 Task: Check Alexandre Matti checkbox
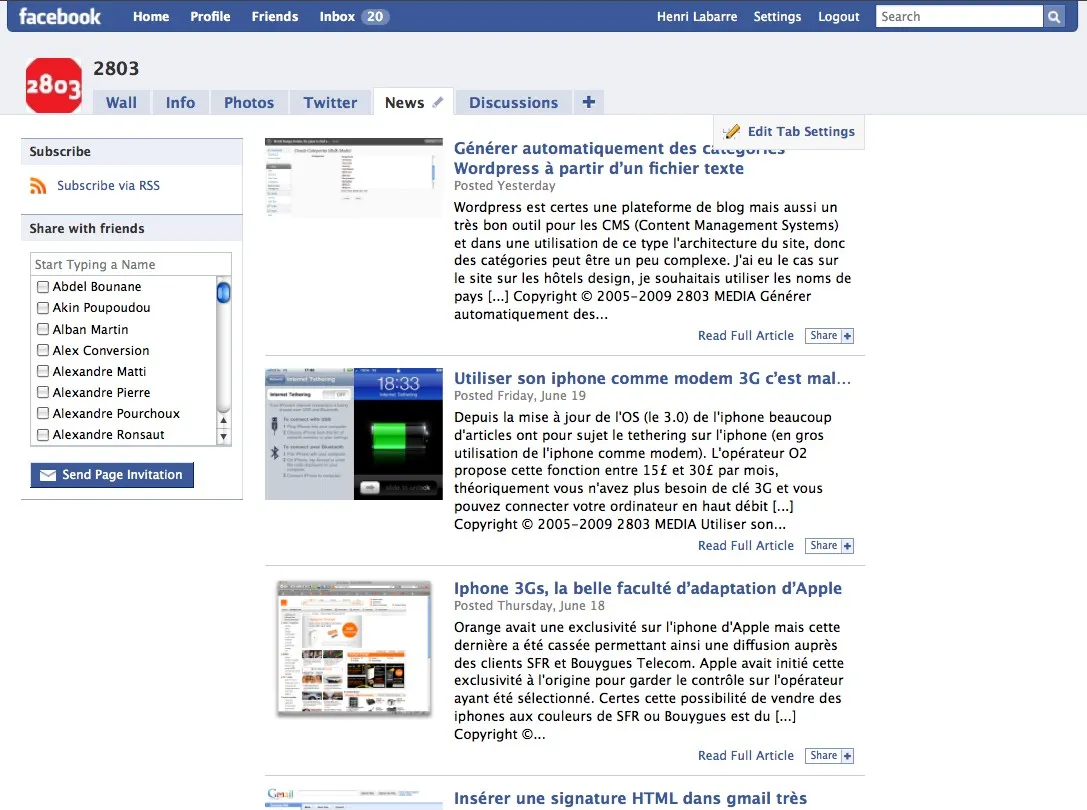coord(43,371)
